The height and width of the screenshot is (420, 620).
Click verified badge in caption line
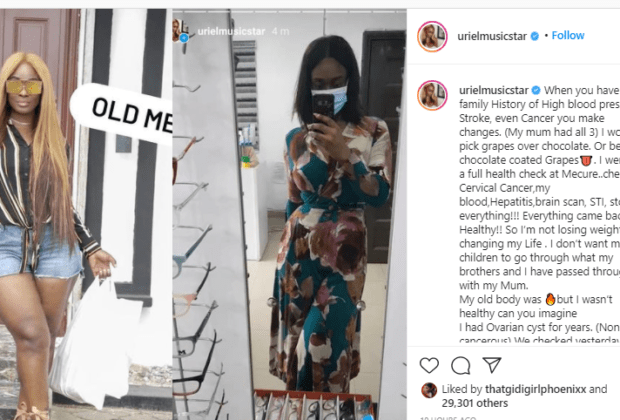point(536,90)
